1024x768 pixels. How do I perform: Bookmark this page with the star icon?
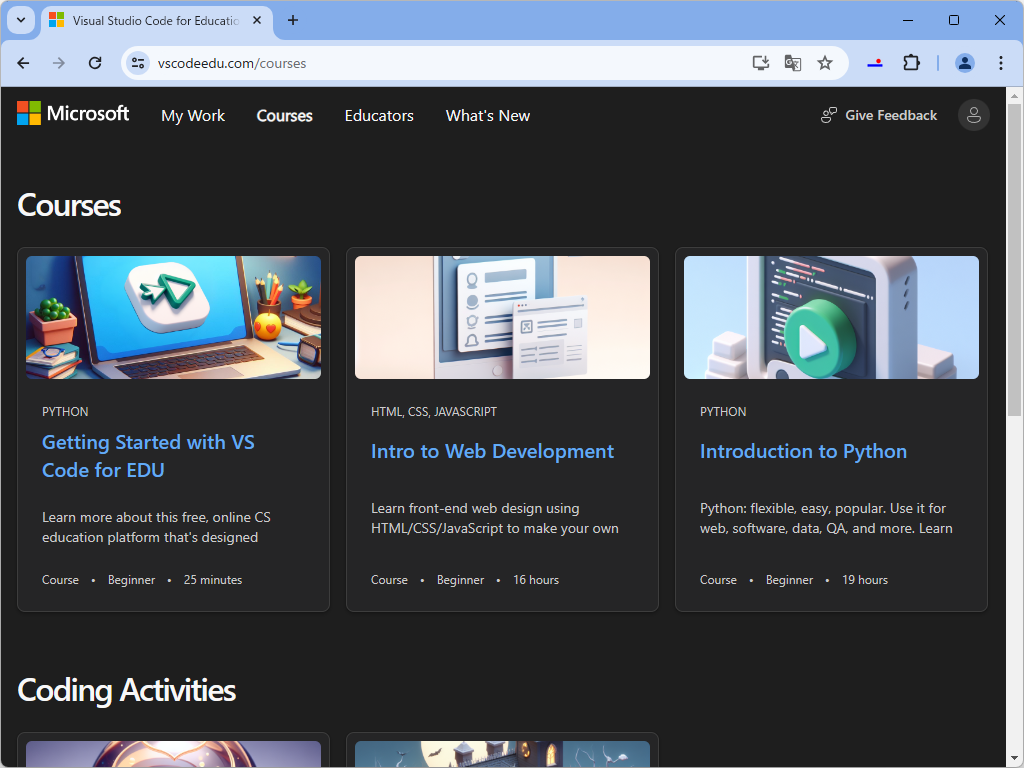click(825, 63)
